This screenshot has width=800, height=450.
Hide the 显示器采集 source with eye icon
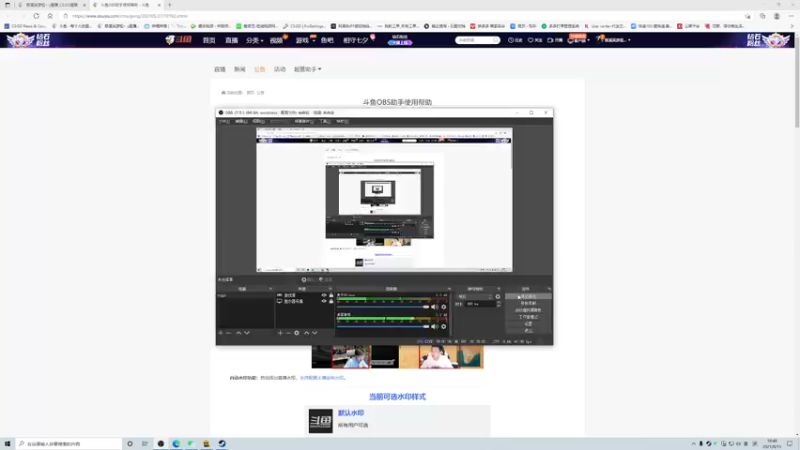click(x=323, y=301)
